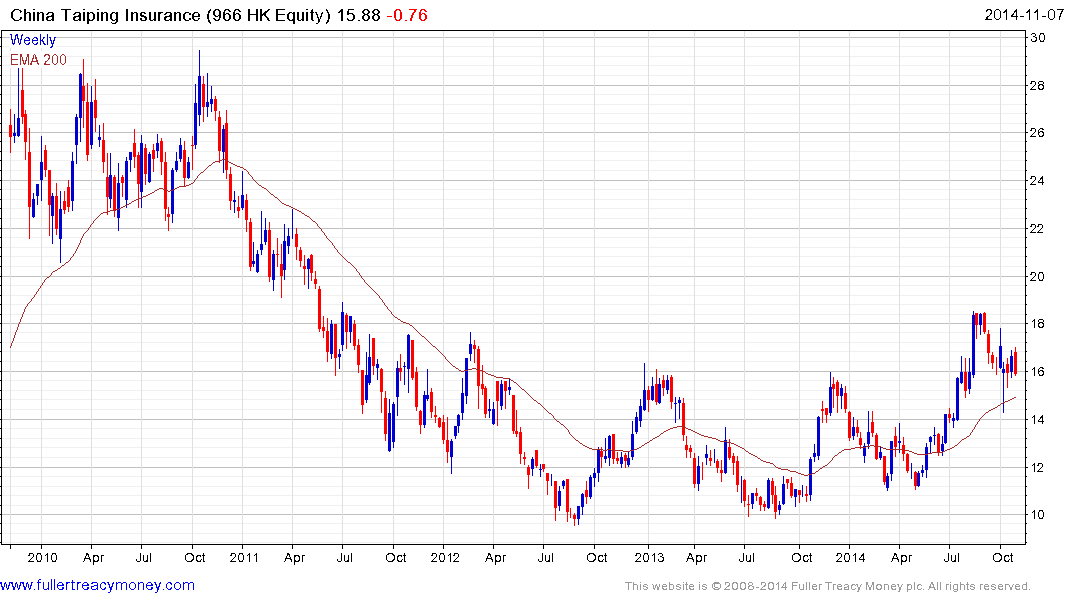The image size is (1075, 600).
Task: Click the chart date 2014-11-07
Action: coord(1024,15)
